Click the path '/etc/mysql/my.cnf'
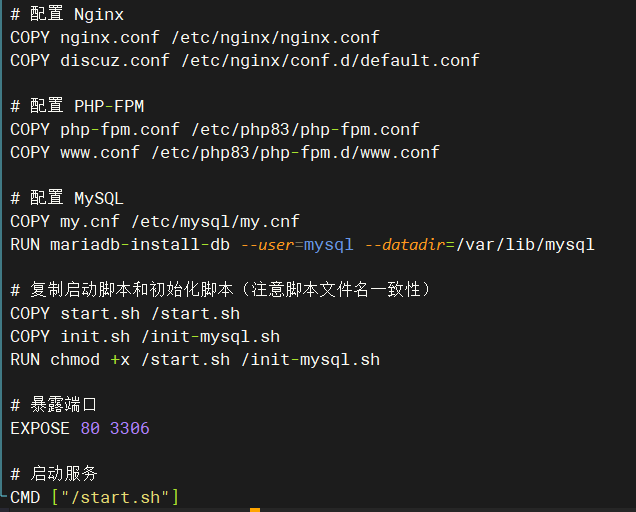Viewport: 636px width, 512px height. (x=215, y=222)
